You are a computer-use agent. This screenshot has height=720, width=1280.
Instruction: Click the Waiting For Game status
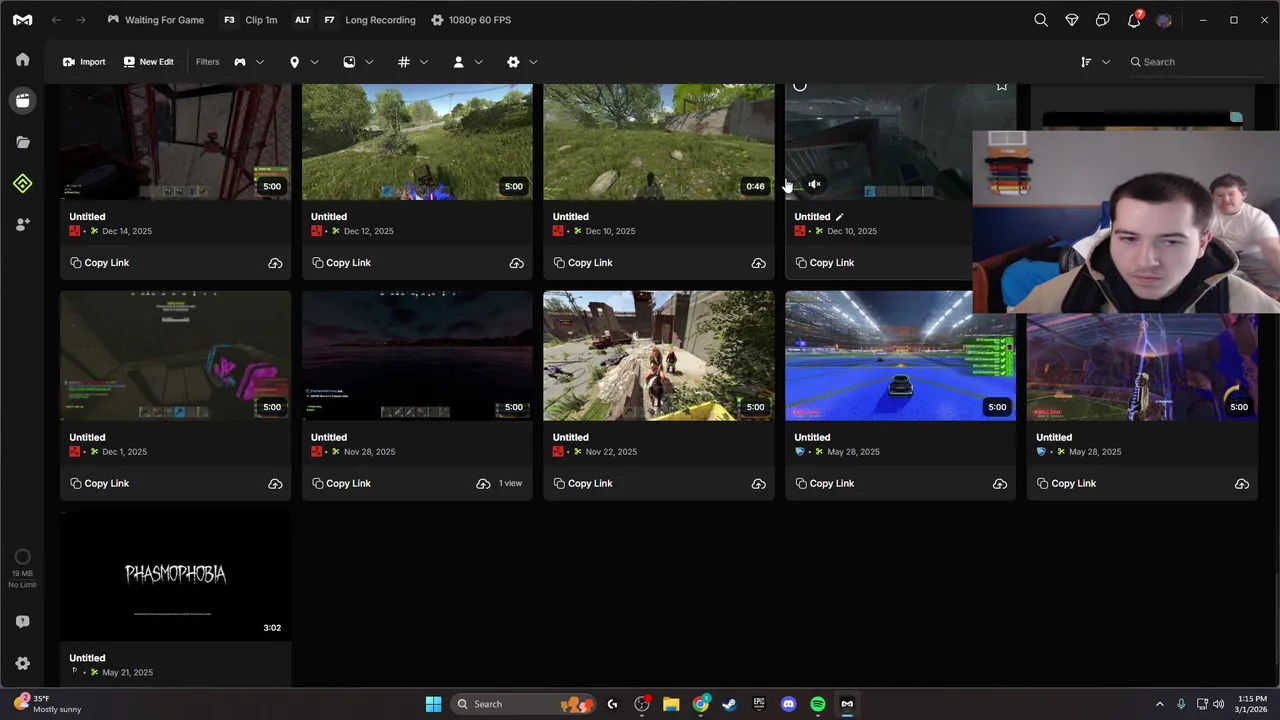(x=156, y=20)
